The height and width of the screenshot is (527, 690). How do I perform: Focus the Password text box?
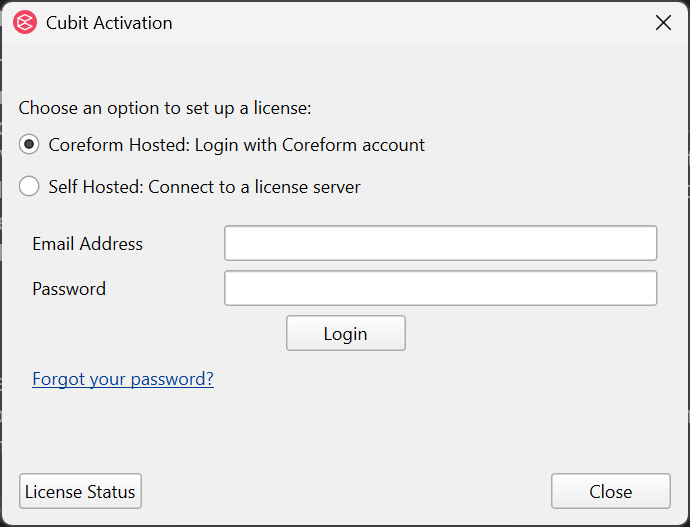[x=440, y=288]
